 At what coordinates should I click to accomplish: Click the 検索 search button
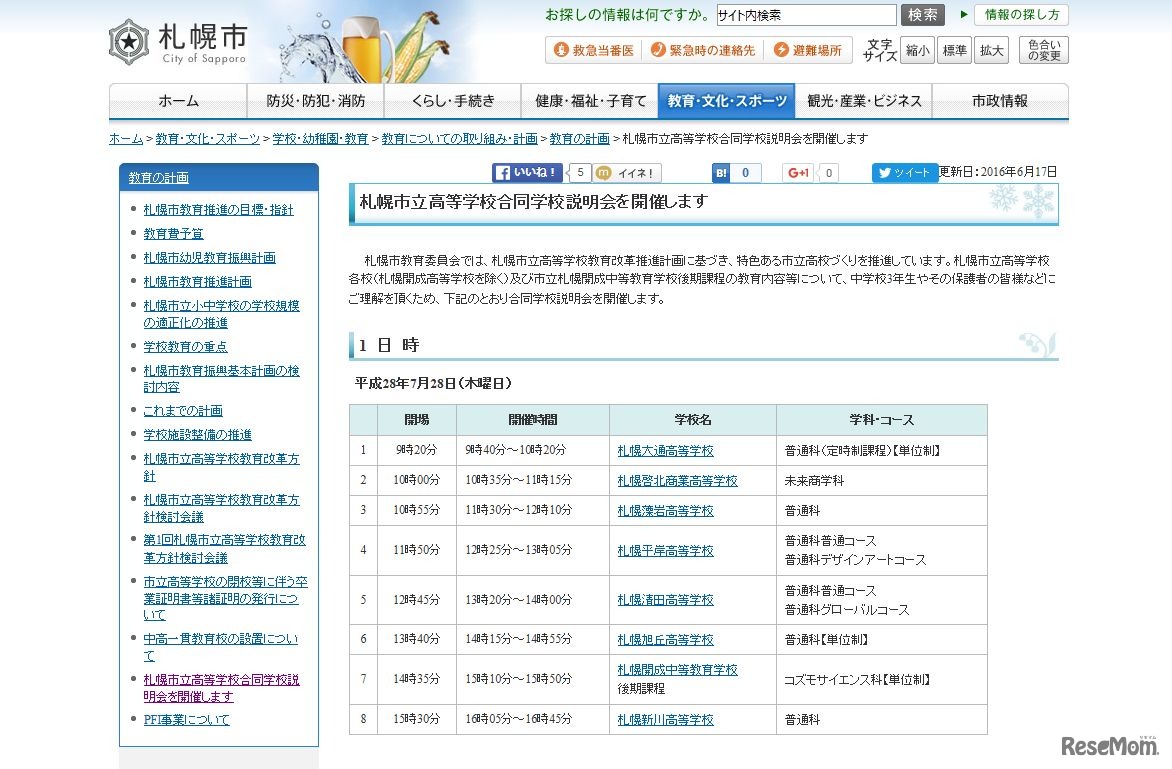tap(922, 15)
